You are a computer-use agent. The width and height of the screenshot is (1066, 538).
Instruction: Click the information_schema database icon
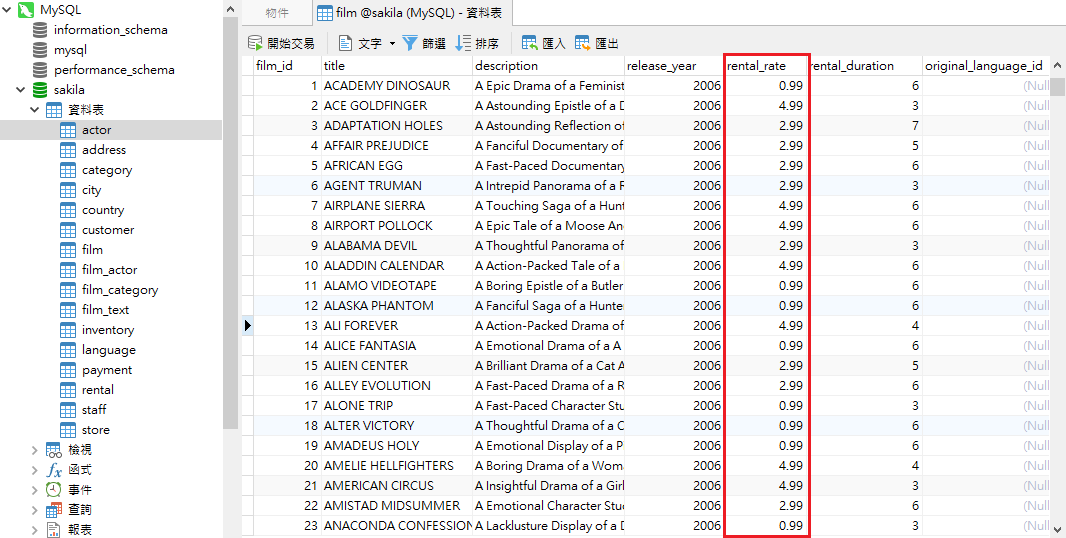pyautogui.click(x=40, y=30)
